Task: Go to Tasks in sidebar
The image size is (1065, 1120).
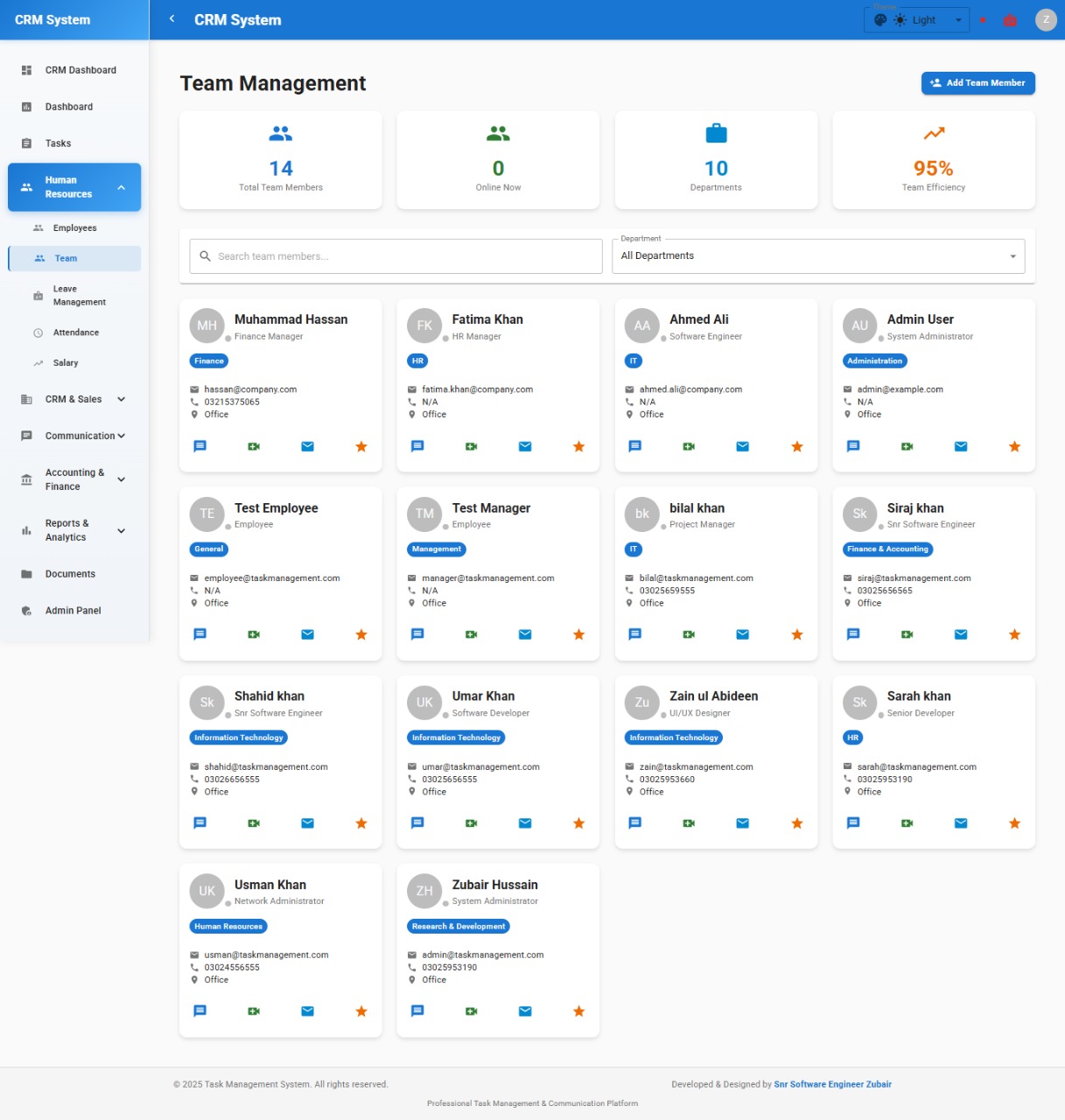Action: [x=74, y=143]
